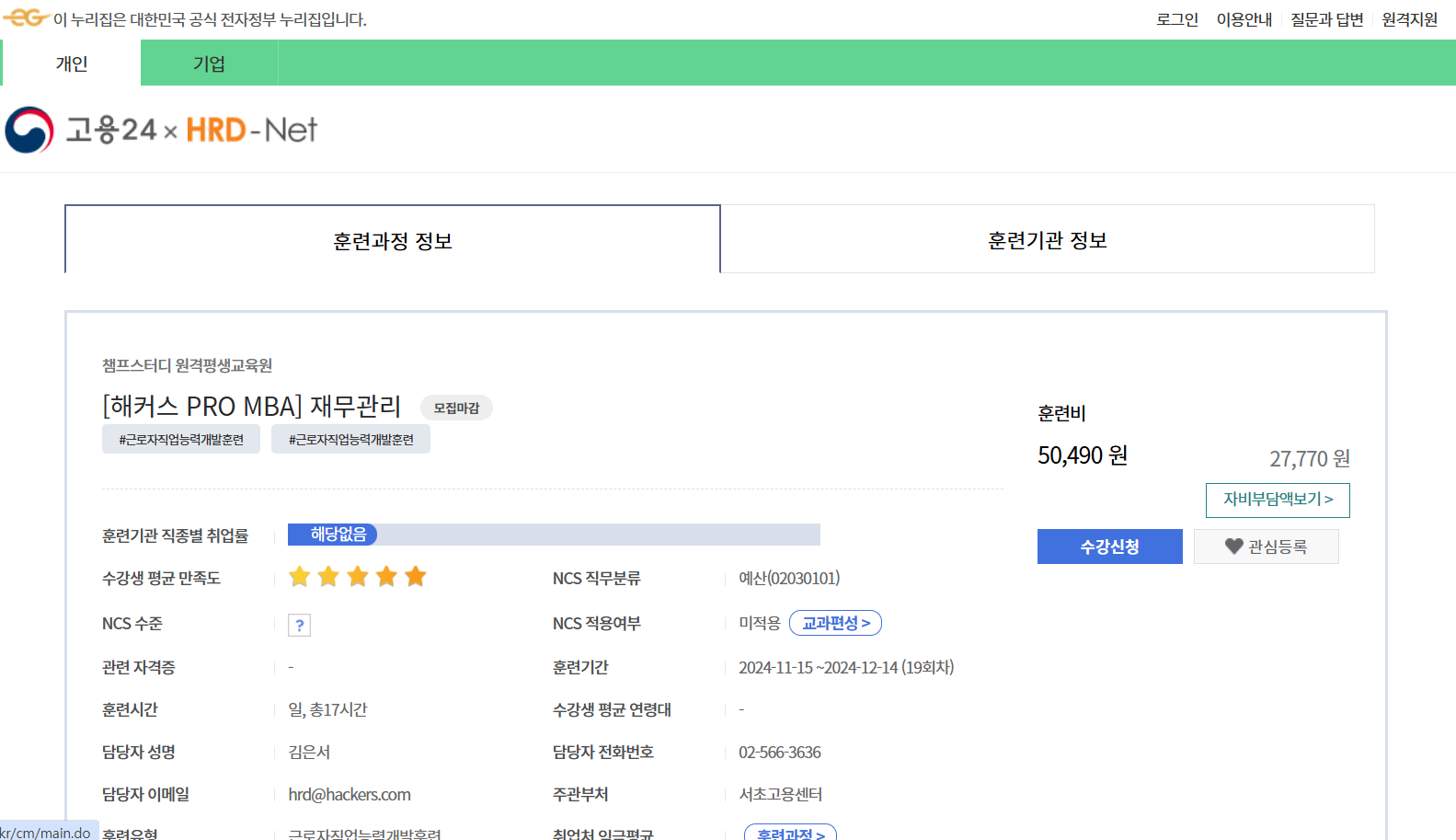
Task: Click the email hrd@hackers.com
Action: pyautogui.click(x=350, y=794)
